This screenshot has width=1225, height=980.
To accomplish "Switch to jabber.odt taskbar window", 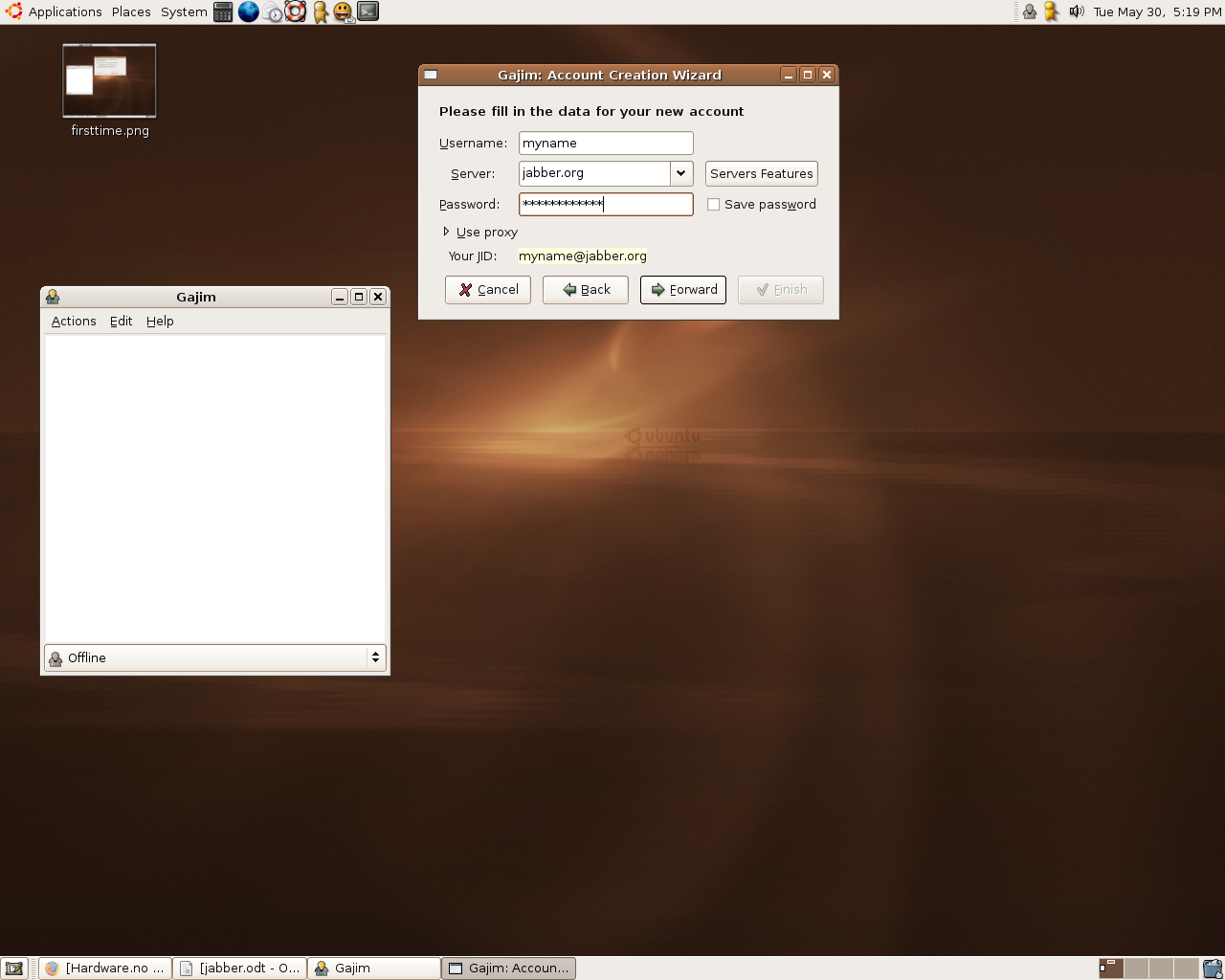I will pyautogui.click(x=240, y=969).
